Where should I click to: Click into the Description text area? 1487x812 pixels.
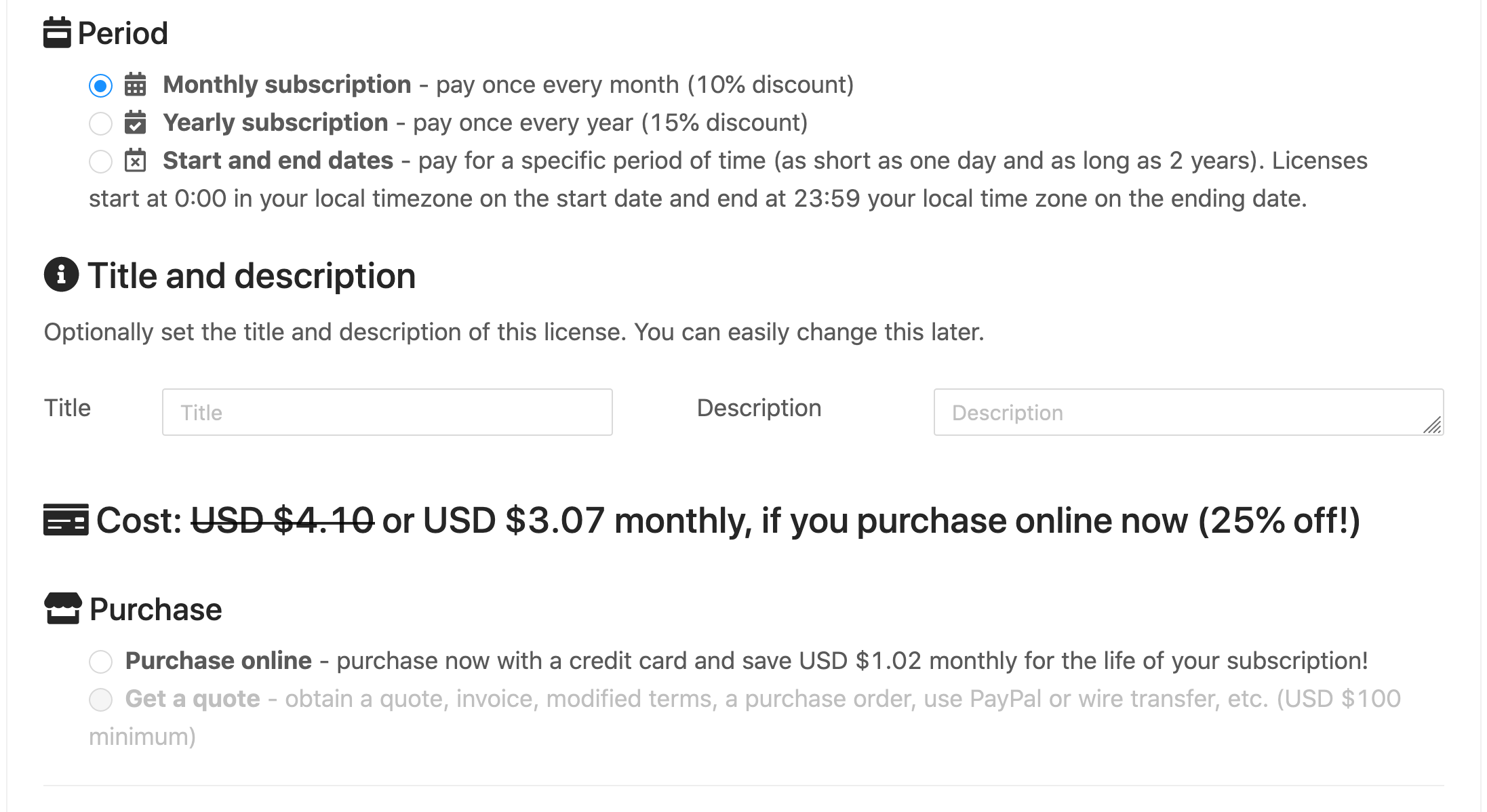[1180, 412]
